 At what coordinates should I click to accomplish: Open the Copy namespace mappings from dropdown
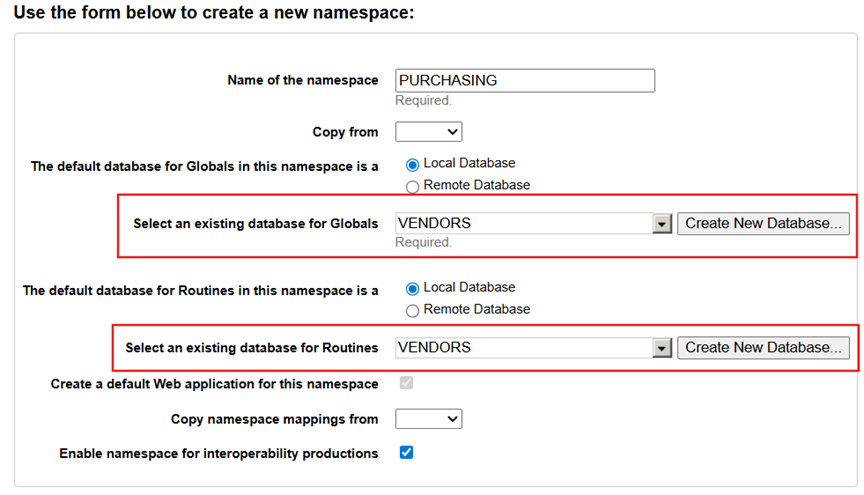[429, 419]
